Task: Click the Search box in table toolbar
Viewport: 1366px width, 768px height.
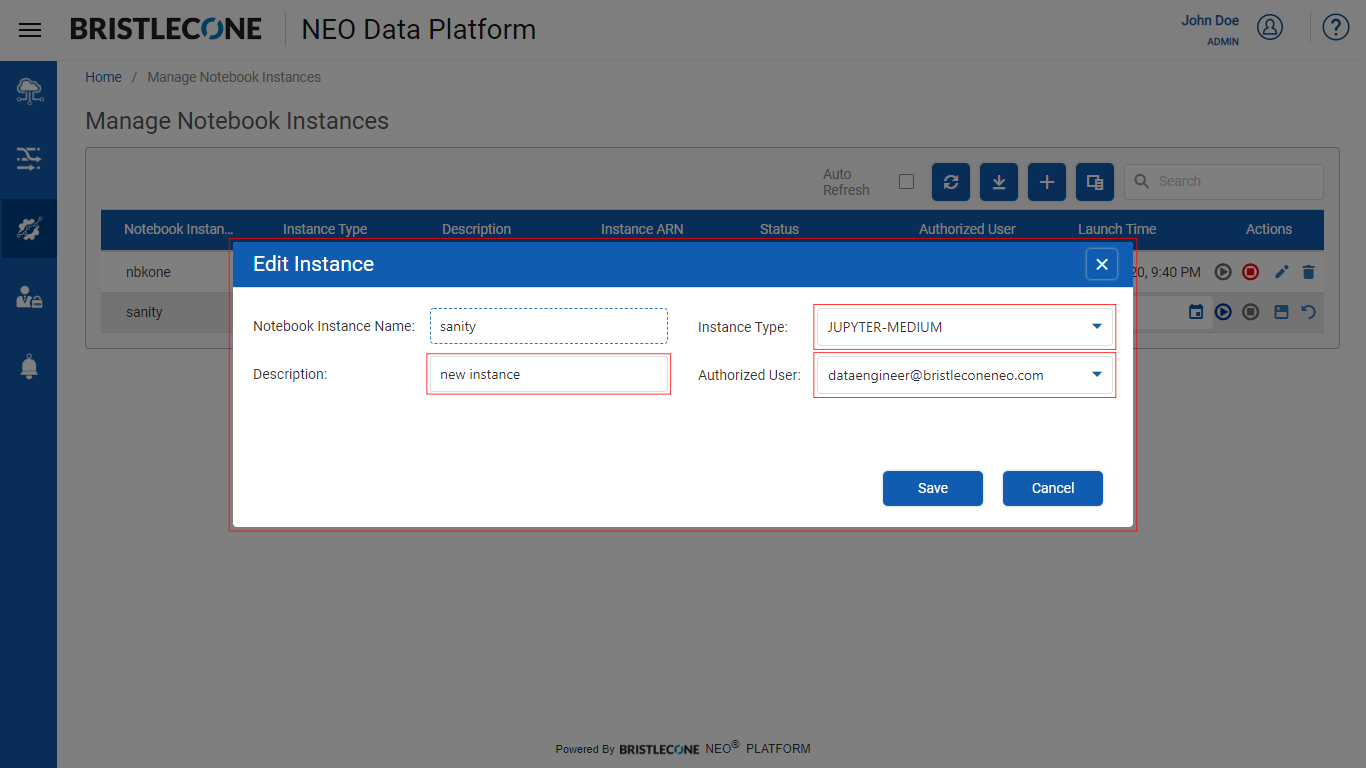Action: pos(1224,182)
